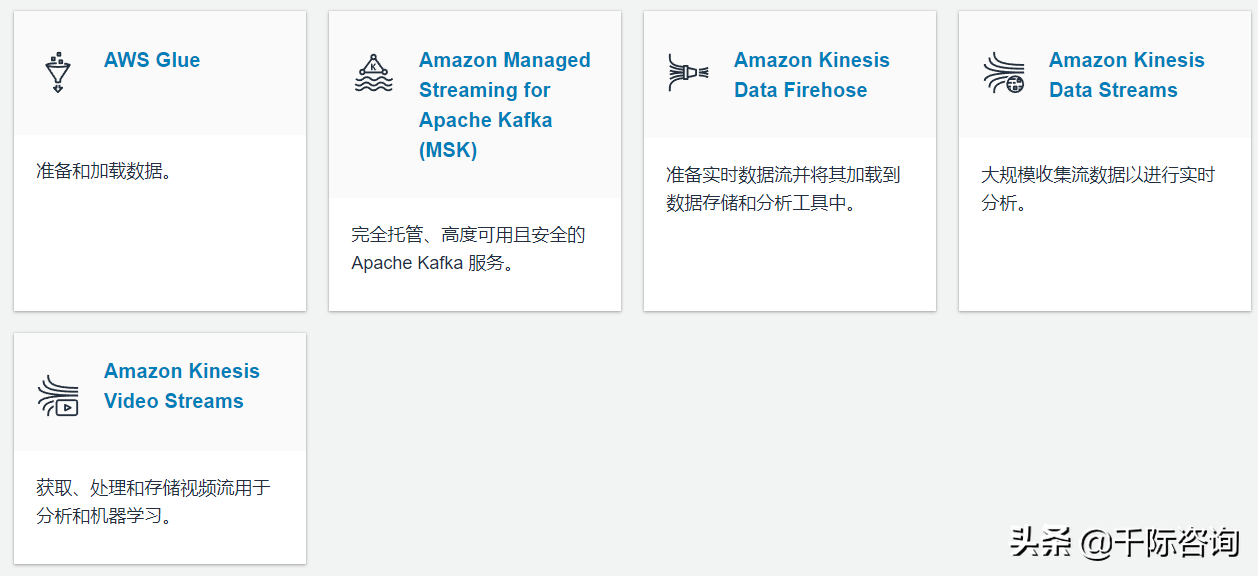The width and height of the screenshot is (1258, 576).
Task: Click the Kinesis Data Firehose icon
Action: 688,73
